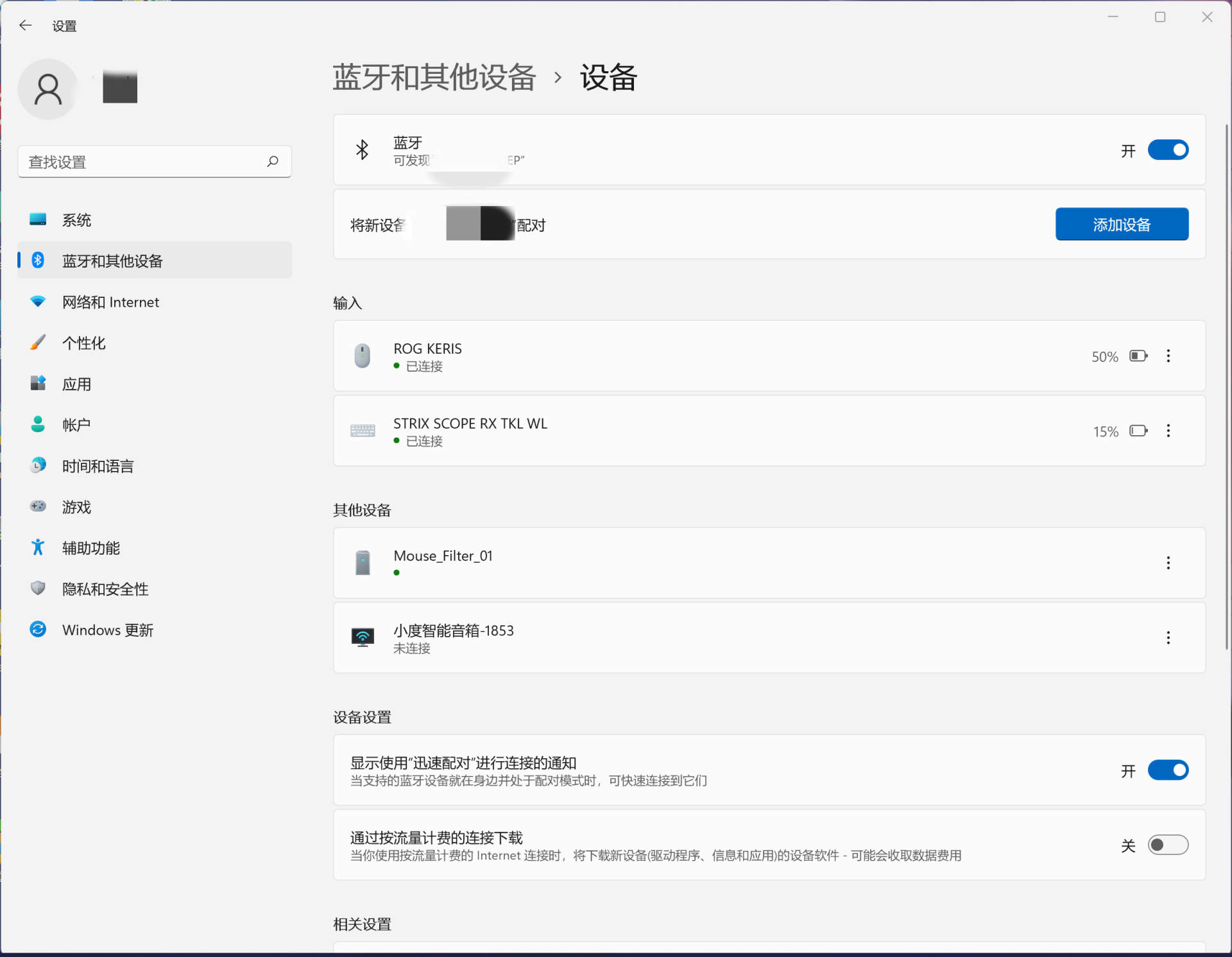Click the Bluetooth symbol in 蓝牙 row
The height and width of the screenshot is (957, 1232).
[x=362, y=150]
